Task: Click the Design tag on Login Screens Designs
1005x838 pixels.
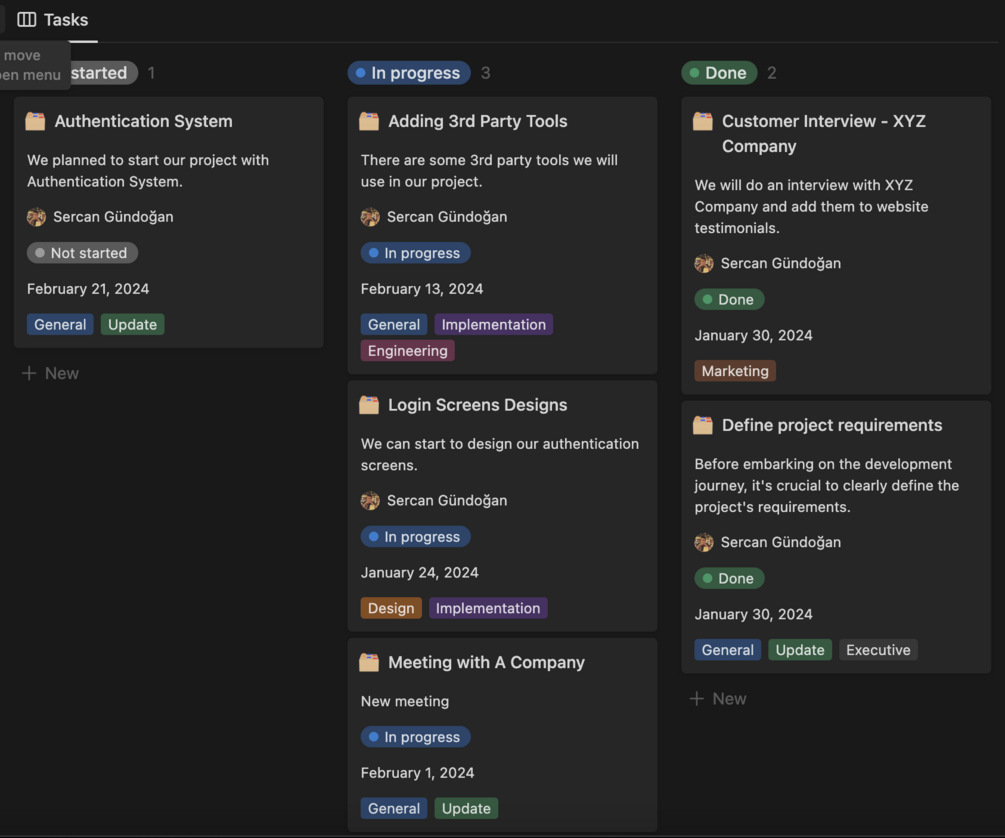Action: pyautogui.click(x=391, y=608)
